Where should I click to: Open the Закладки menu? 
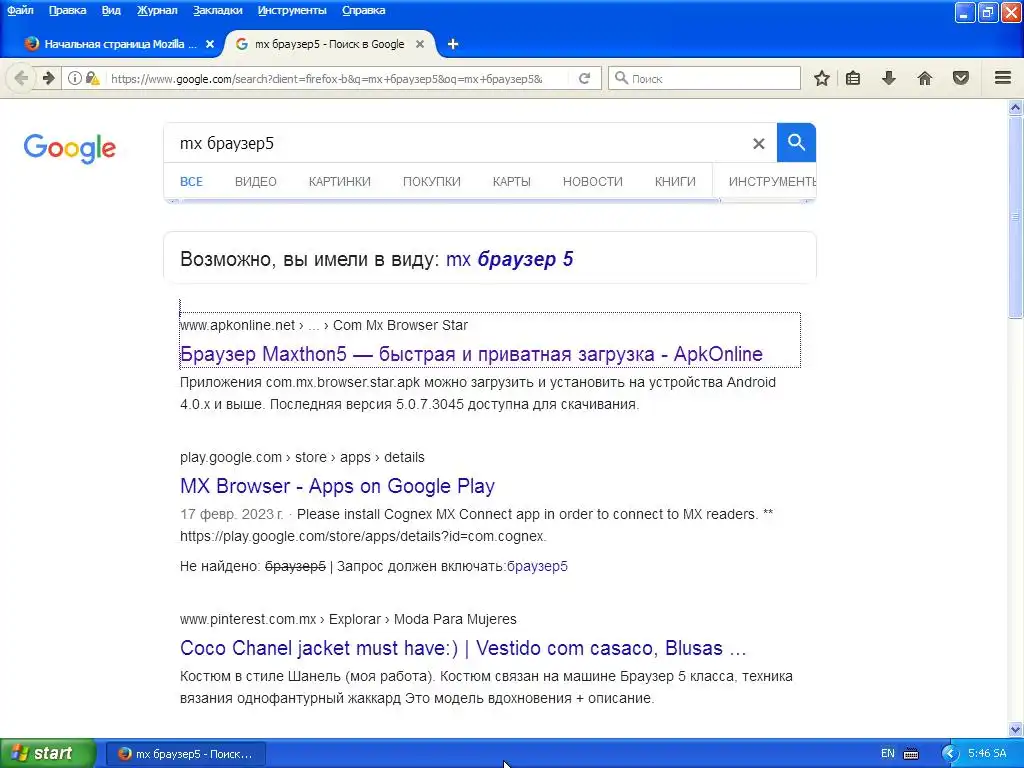217,10
